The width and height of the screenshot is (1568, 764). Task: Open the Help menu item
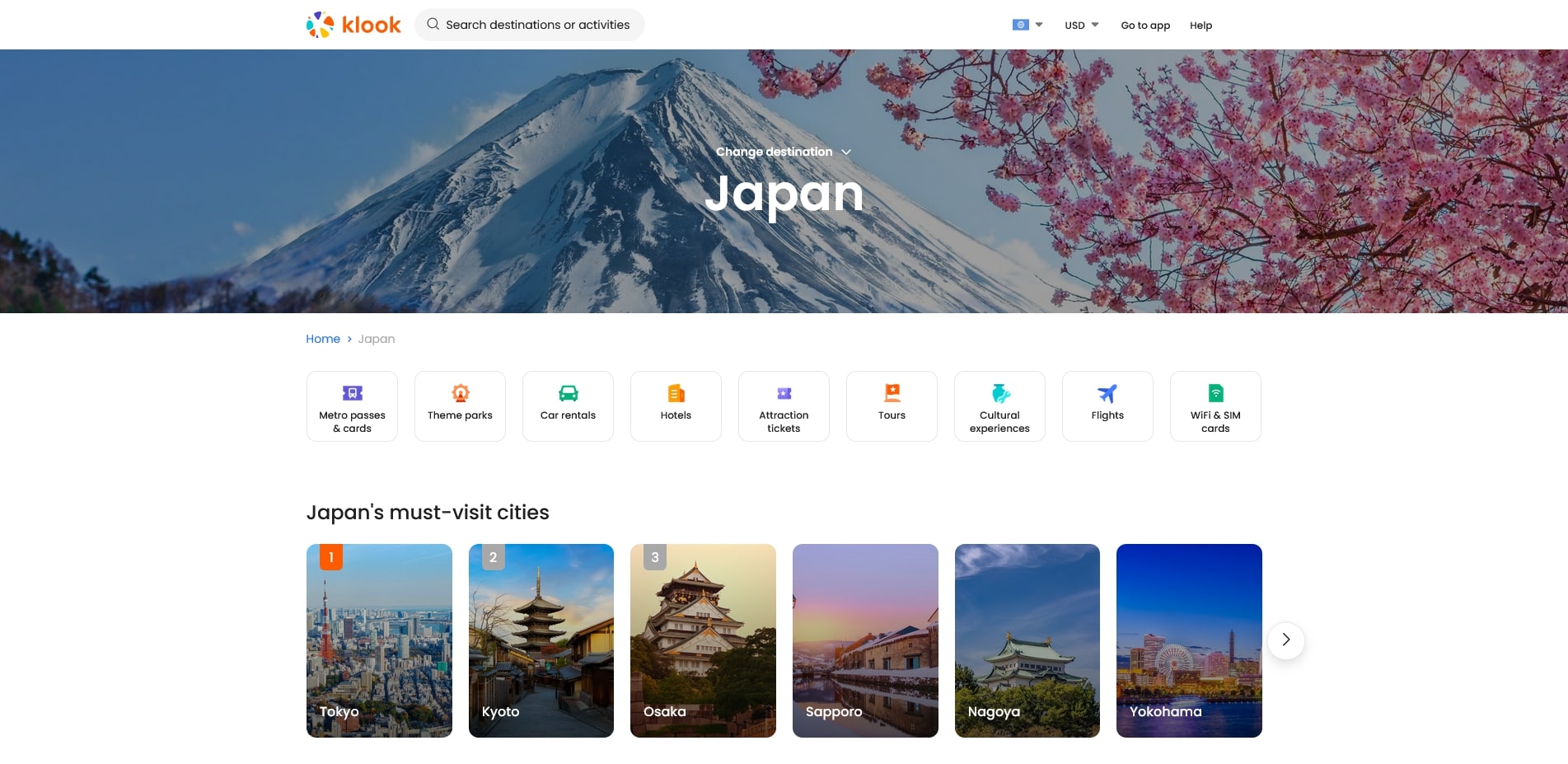pyautogui.click(x=1201, y=26)
